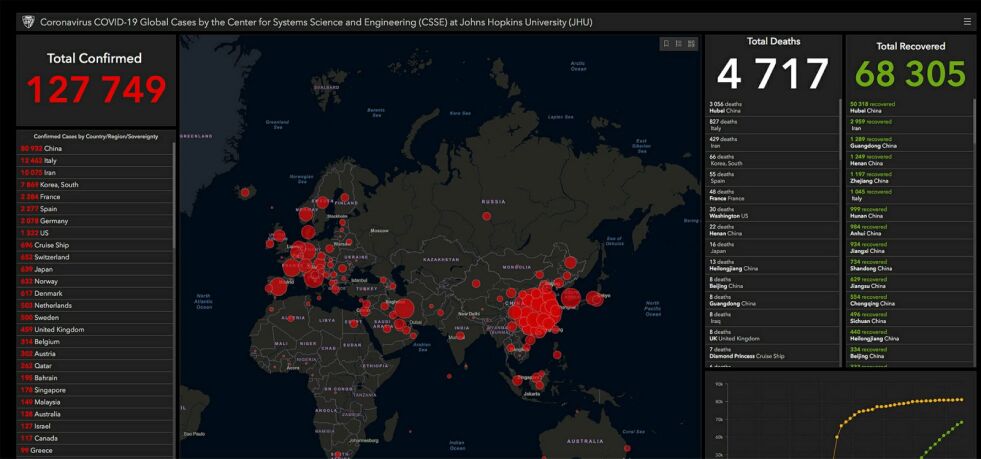Select Austria in confirmed cases list
The image size is (981, 459).
tap(96, 354)
